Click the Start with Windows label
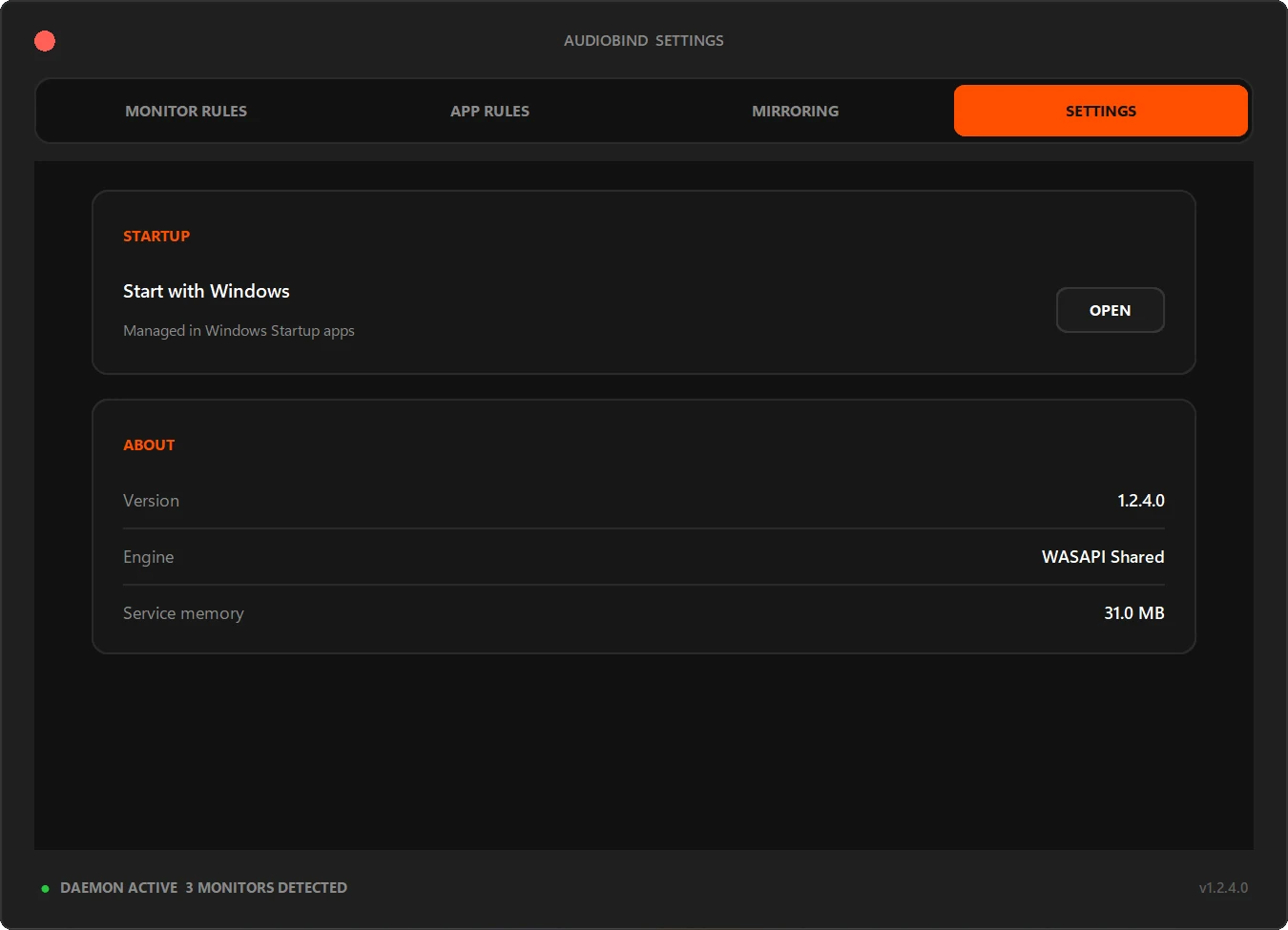 click(x=206, y=291)
